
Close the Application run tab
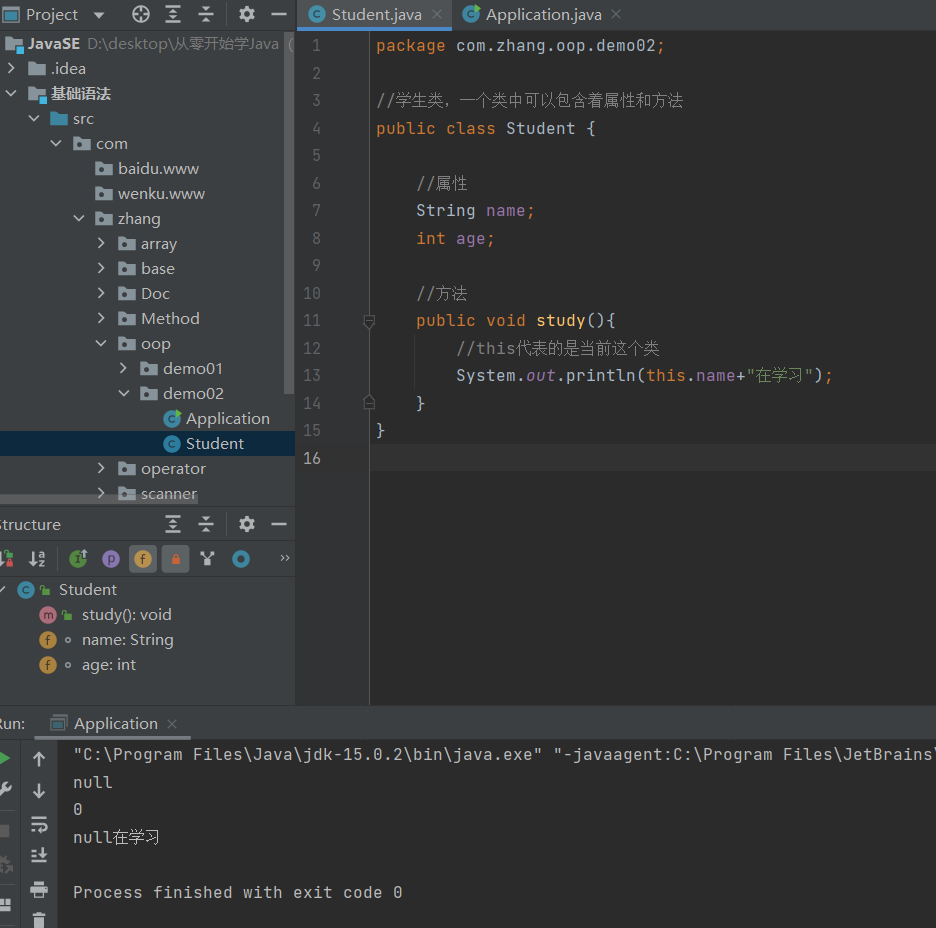point(172,724)
